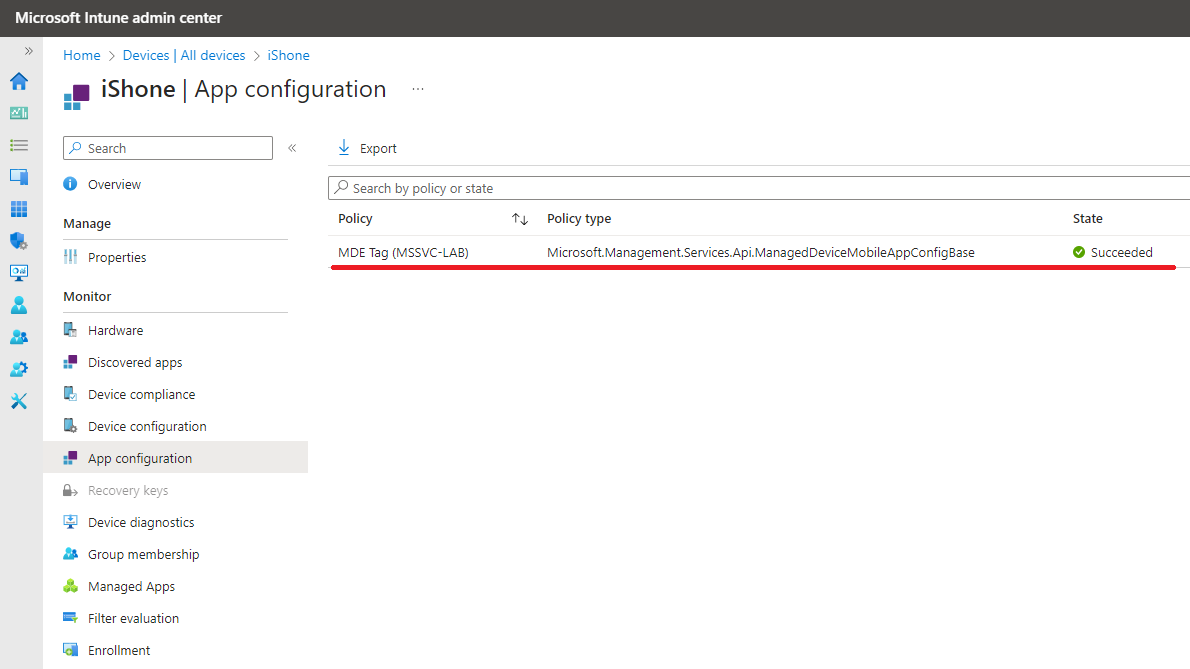The width and height of the screenshot is (1190, 669).
Task: Click the Properties sliders icon
Action: 71,257
